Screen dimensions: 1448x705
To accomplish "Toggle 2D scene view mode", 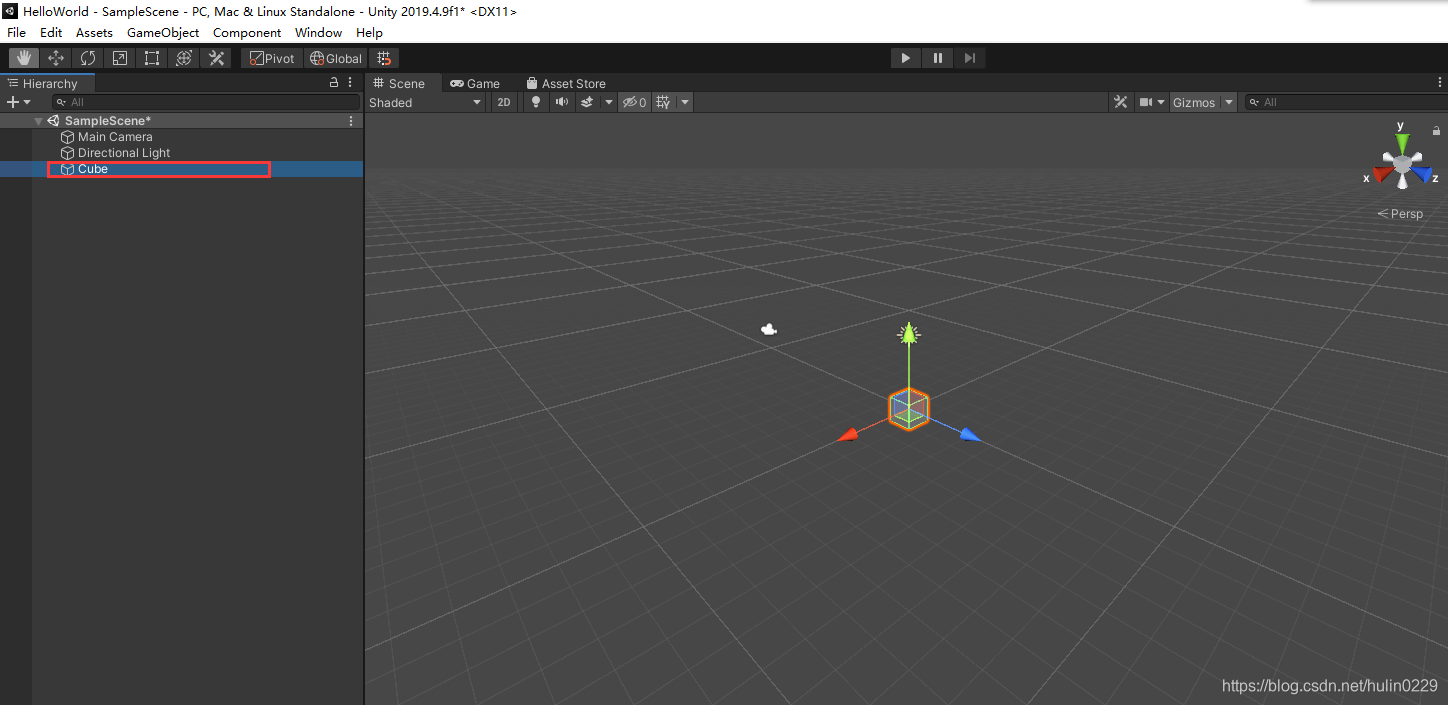I will (504, 102).
